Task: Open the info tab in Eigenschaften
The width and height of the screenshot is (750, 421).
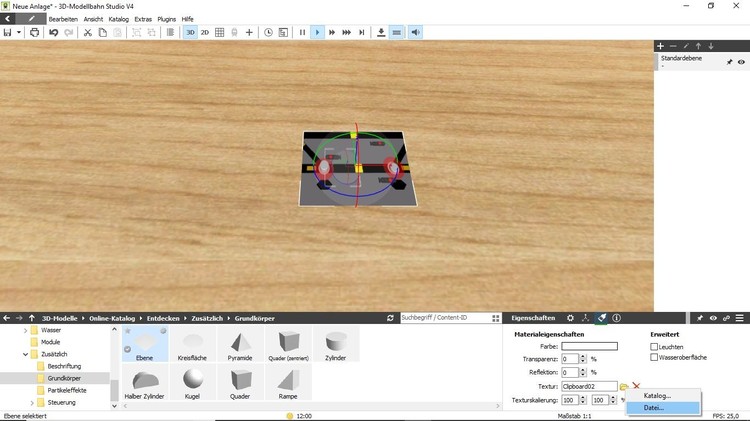Action: point(617,318)
